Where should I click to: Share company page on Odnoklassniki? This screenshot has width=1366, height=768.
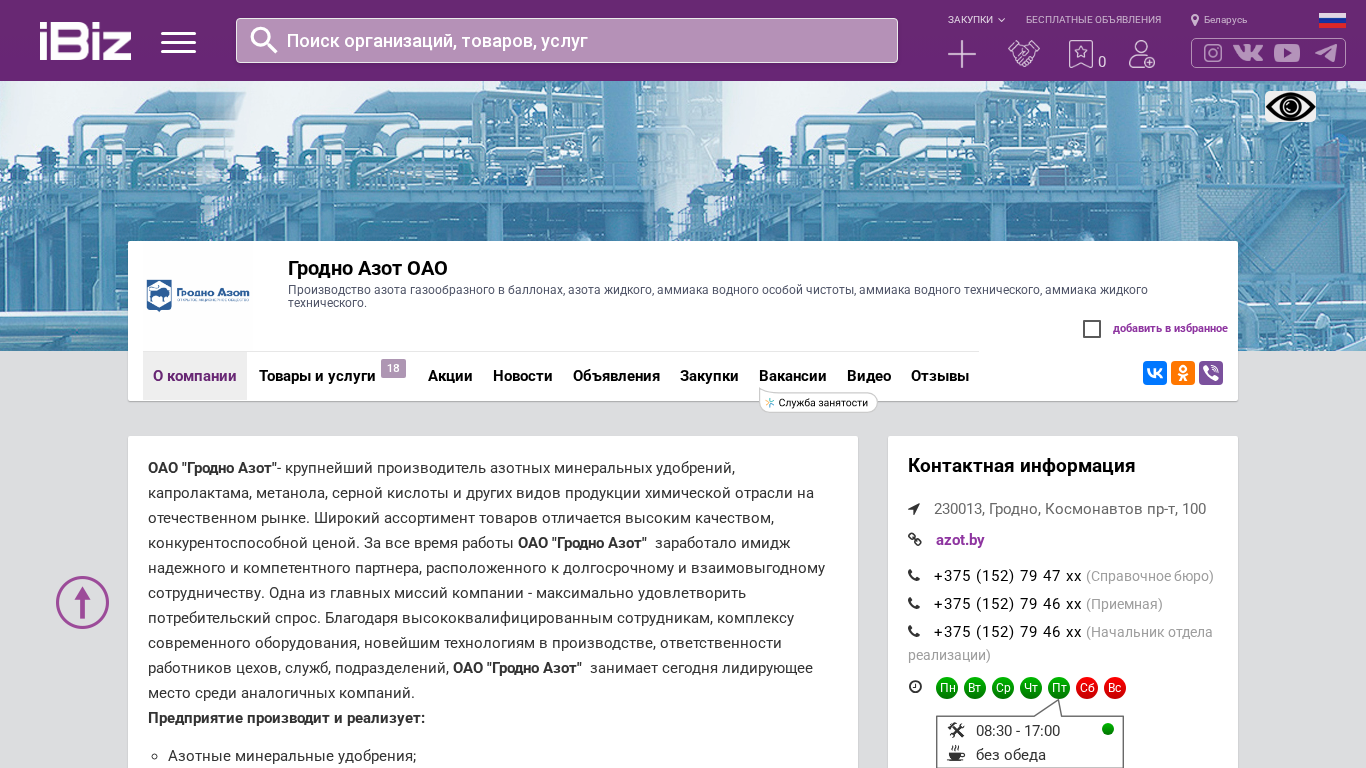1183,373
